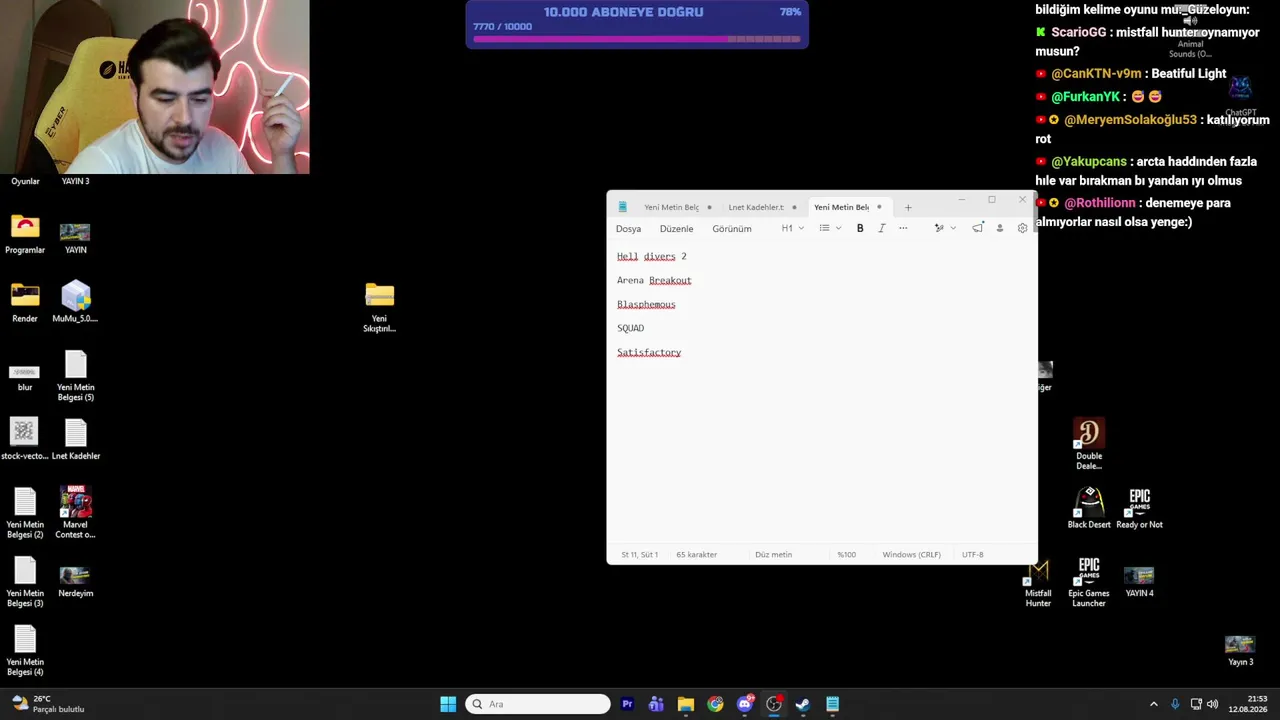The width and height of the screenshot is (1280, 720).
Task: Expand the AI rewrite dropdown arrow
Action: (953, 228)
